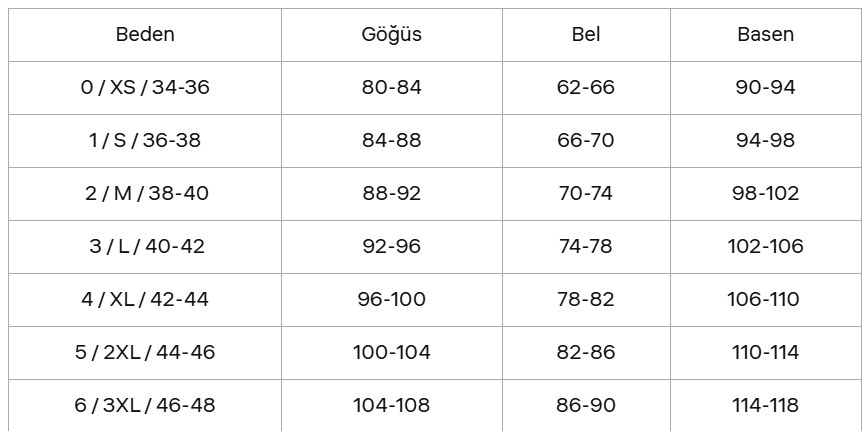Click the 80-84 Göğüs value
Image resolution: width=867 pixels, height=431 pixels.
391,88
